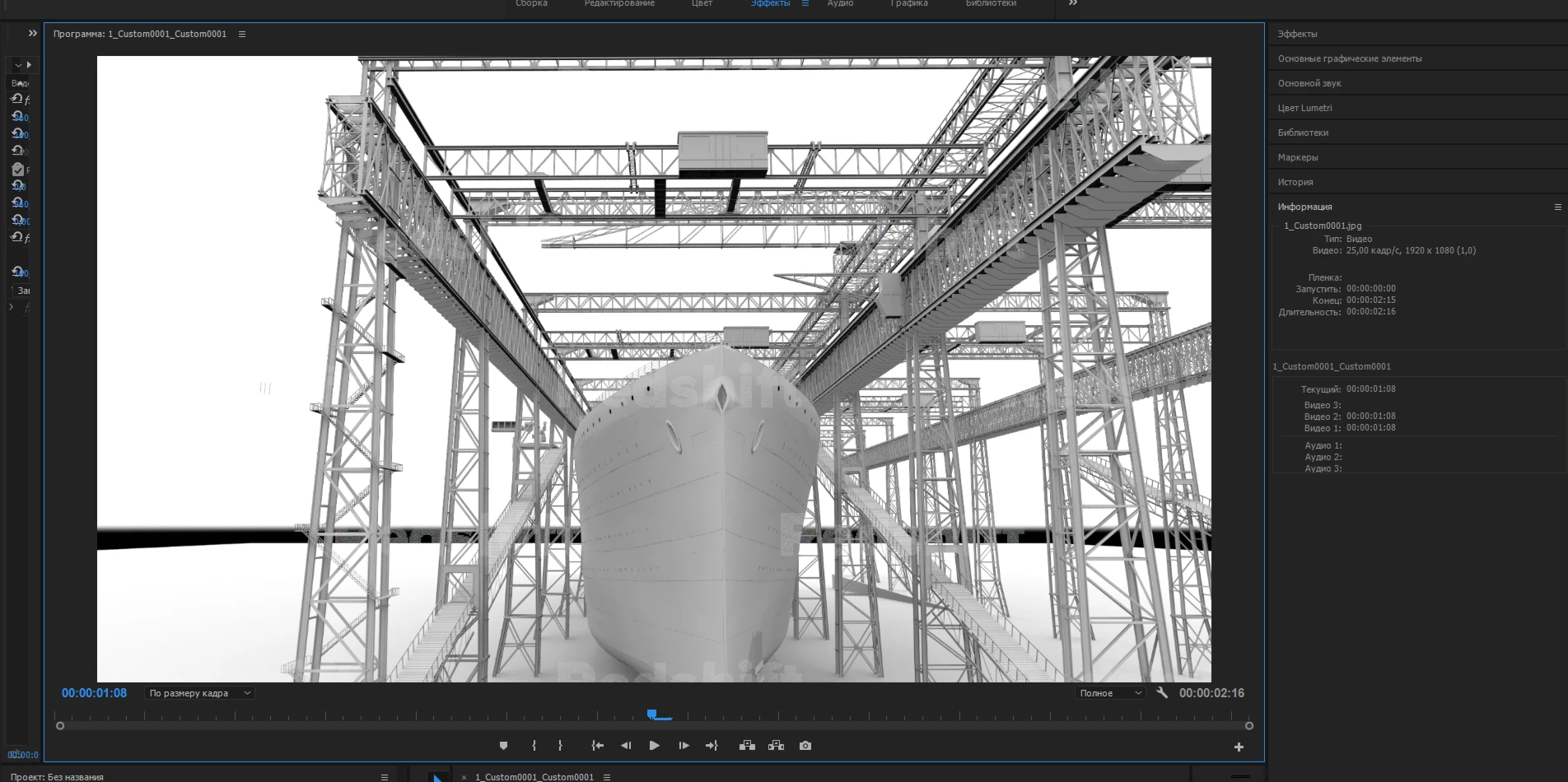Image resolution: width=1568 pixels, height=782 pixels.
Task: Add a marker in Program monitor
Action: (503, 746)
